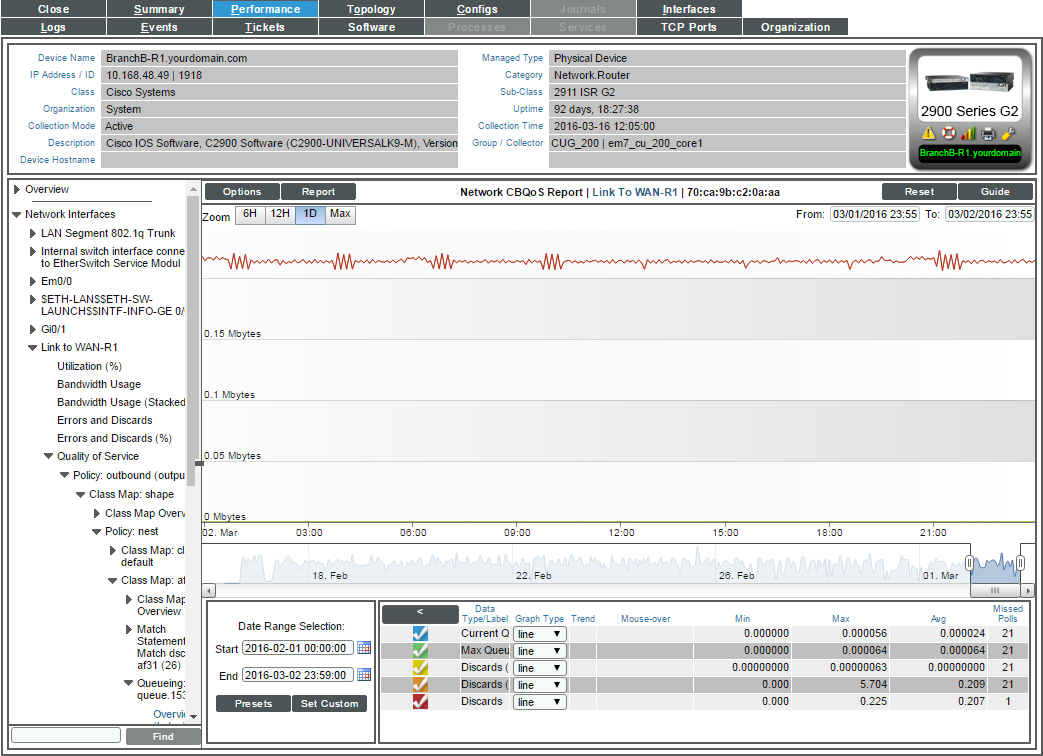Open graph type dropdown for red Discards row
Viewport: 1043px width, 756px height.
(x=539, y=701)
